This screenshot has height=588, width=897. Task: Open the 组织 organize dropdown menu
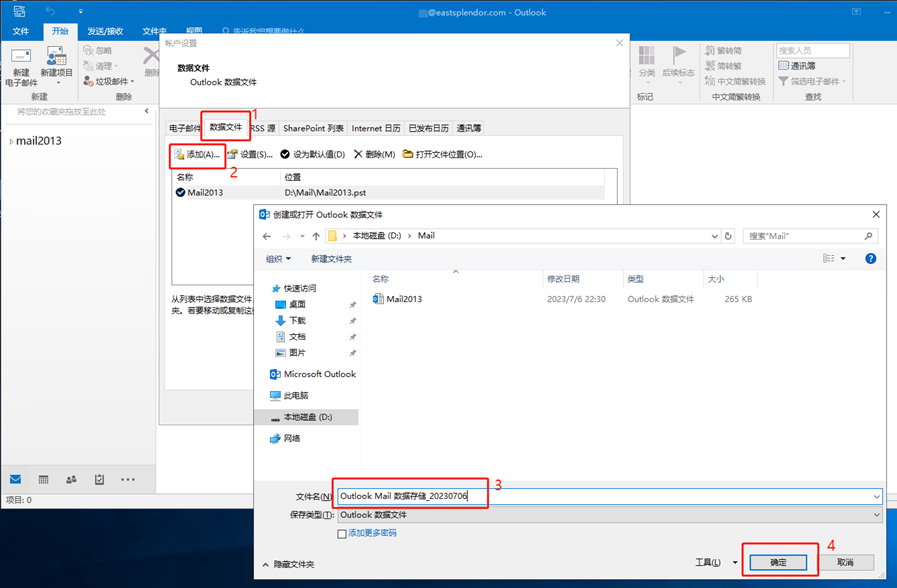click(x=279, y=259)
